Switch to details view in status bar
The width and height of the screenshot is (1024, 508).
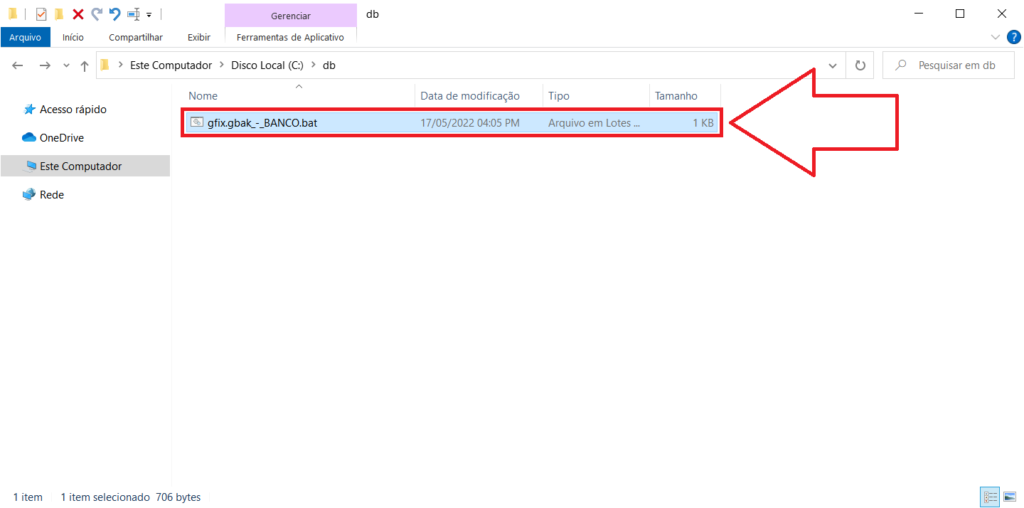(989, 496)
